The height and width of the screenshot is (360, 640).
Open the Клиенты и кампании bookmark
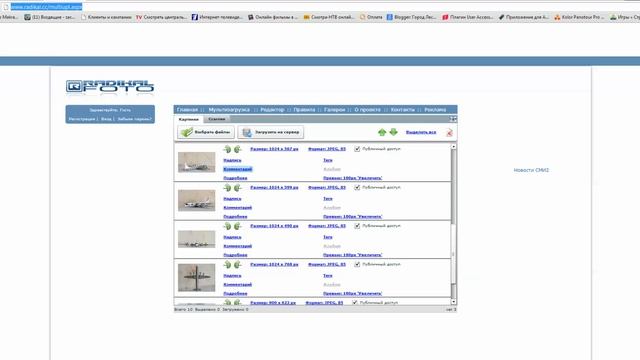pyautogui.click(x=106, y=17)
